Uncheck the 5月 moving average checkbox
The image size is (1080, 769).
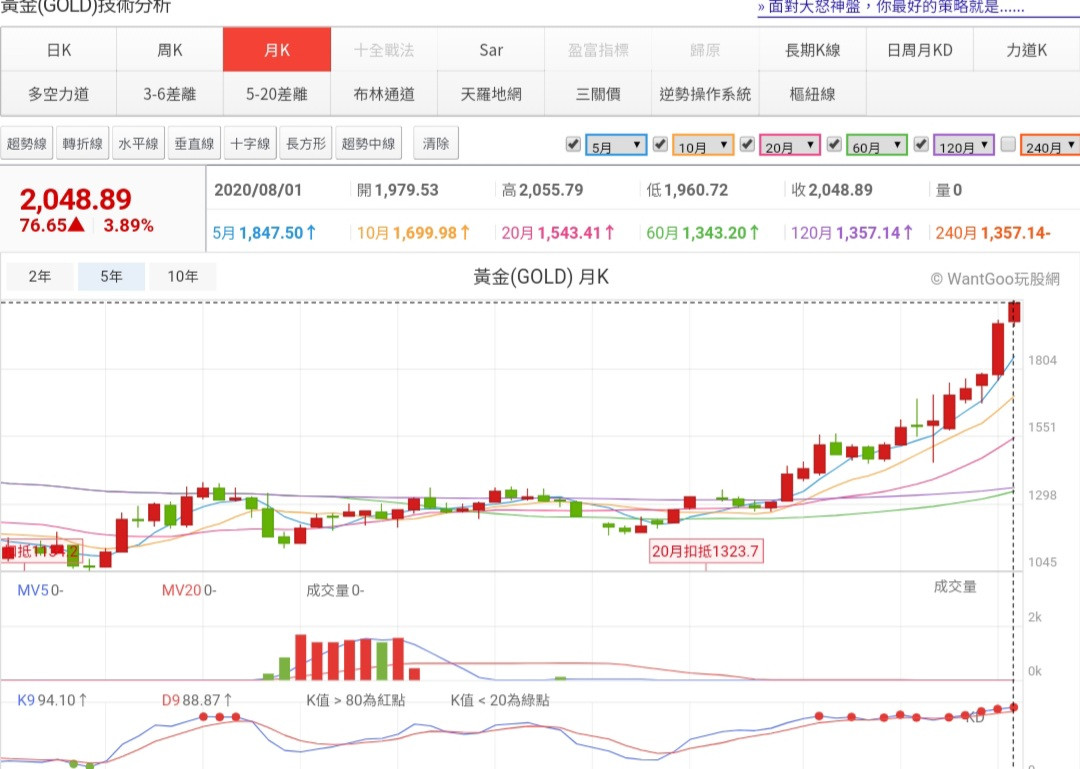pyautogui.click(x=573, y=144)
